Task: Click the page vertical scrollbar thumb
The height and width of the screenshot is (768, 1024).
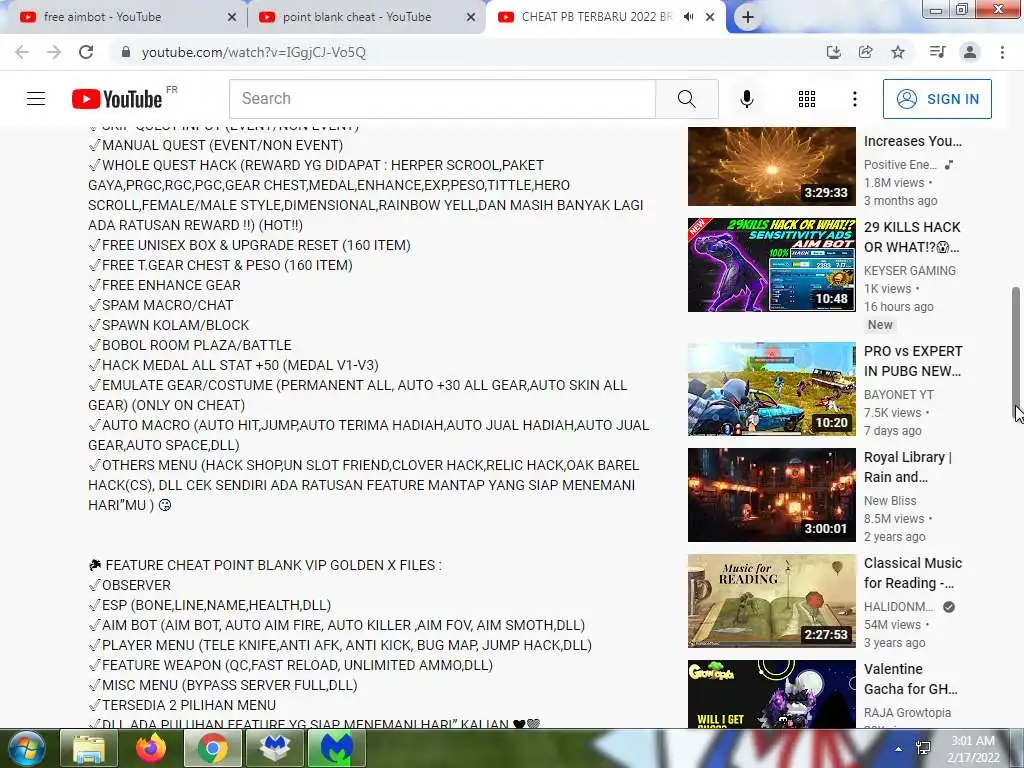Action: click(x=1017, y=353)
